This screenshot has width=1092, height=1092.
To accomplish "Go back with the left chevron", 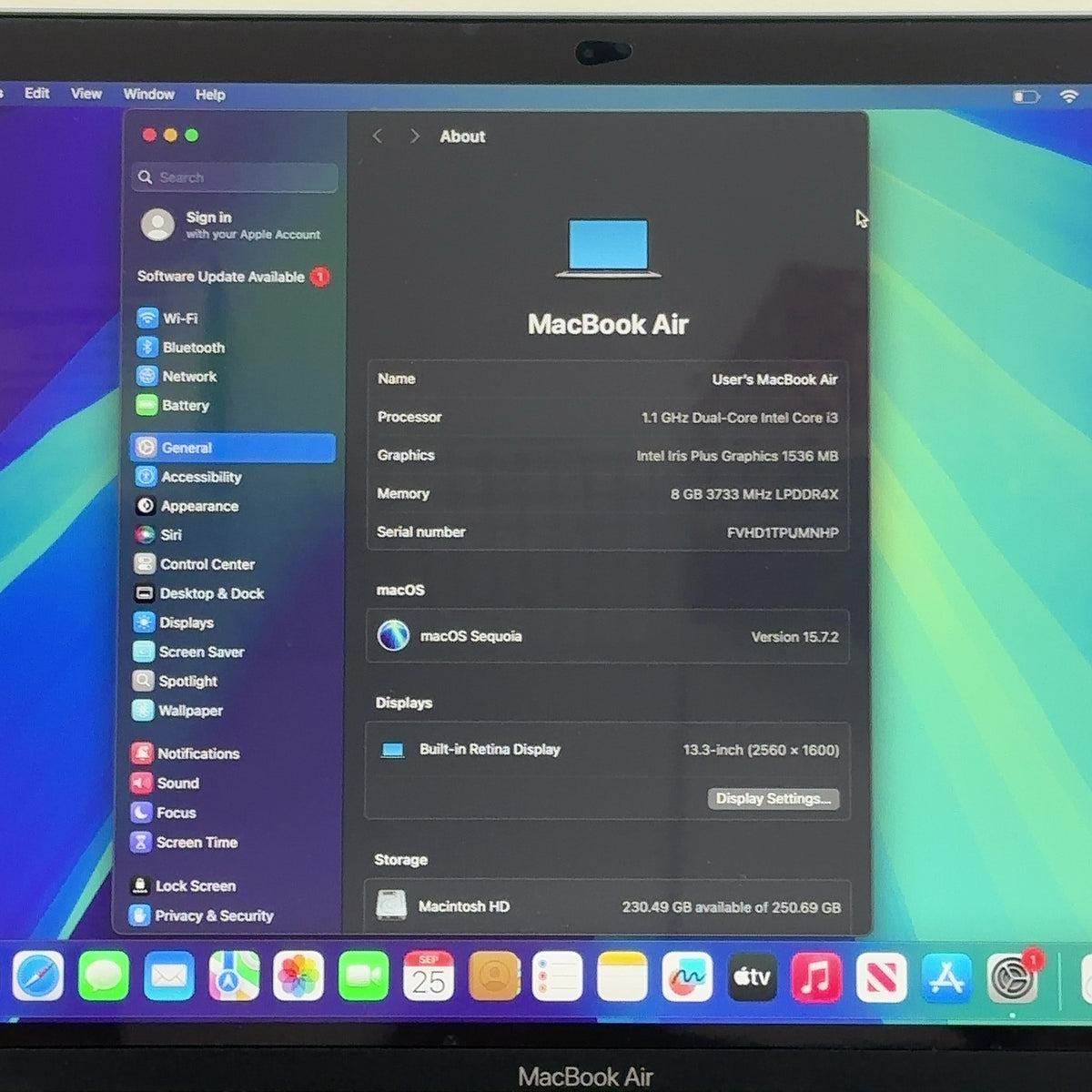I will tap(378, 136).
